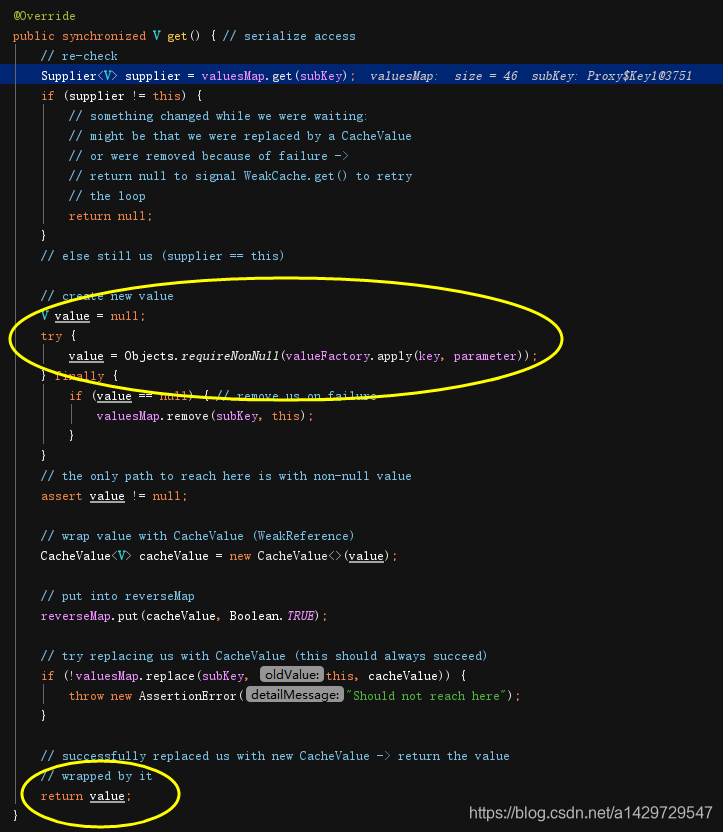Screen dimensions: 723x832
Task: Click debugger hint 'size = 46'
Action: click(x=486, y=76)
